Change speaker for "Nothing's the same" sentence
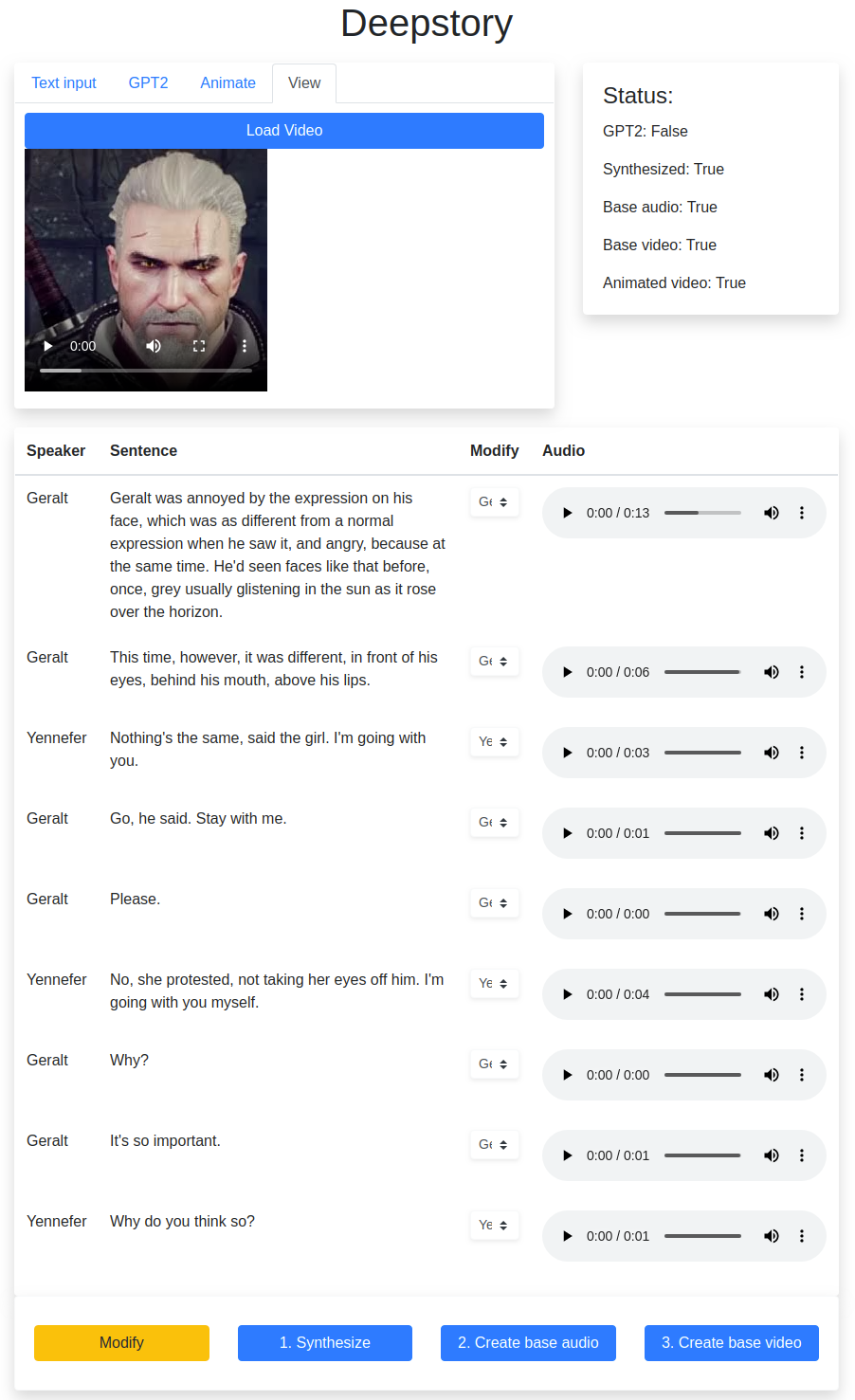Screen dimensions: 855x1400 (x=494, y=742)
